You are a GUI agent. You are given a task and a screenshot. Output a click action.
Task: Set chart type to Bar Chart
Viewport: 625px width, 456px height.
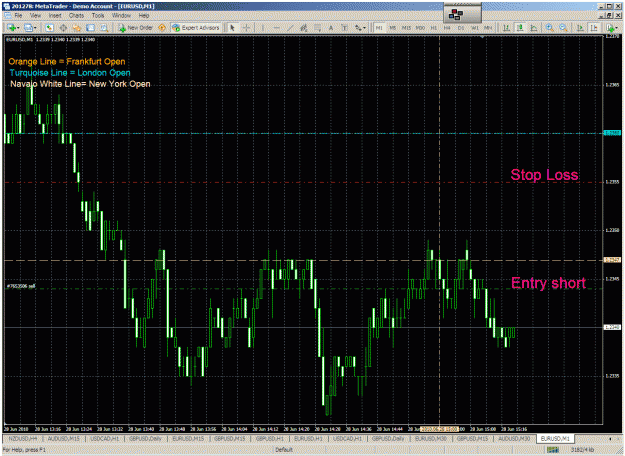(x=506, y=28)
